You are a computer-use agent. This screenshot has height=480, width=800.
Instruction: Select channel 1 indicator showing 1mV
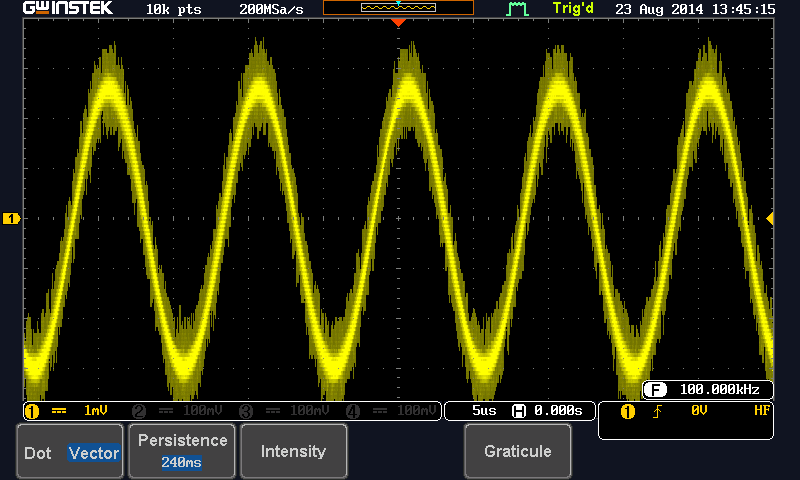[70, 411]
